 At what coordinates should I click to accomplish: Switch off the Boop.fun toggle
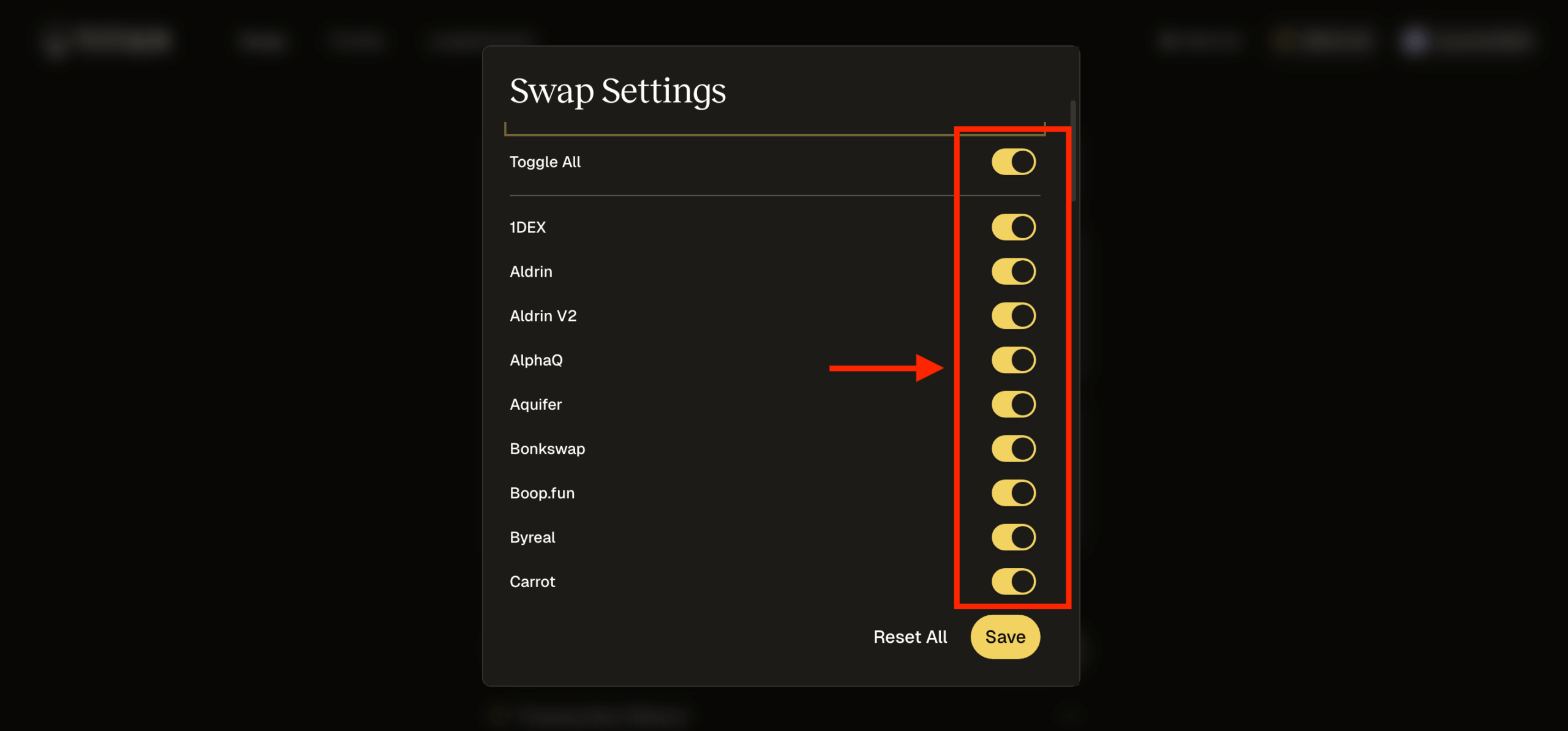(x=1013, y=493)
